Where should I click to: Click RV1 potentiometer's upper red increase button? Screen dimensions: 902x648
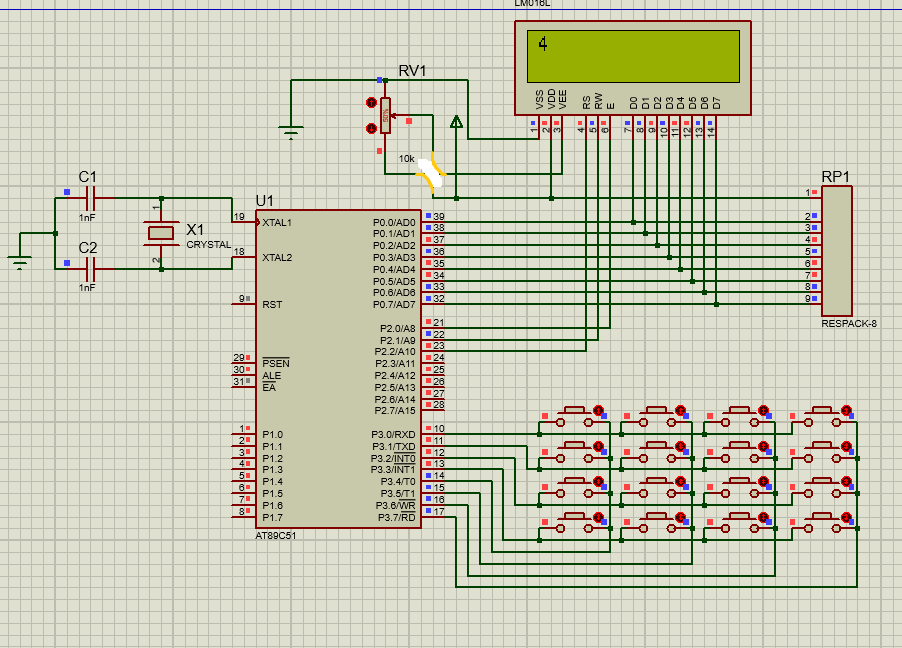coord(371,103)
